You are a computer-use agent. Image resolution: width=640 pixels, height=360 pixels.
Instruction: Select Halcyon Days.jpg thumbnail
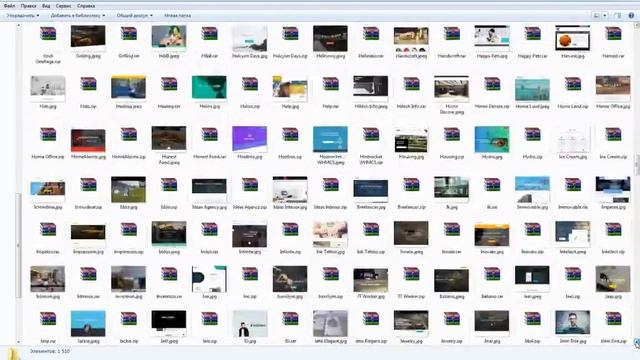tap(250, 38)
